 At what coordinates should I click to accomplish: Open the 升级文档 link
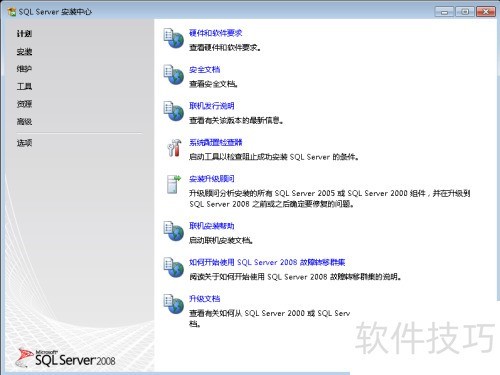pos(205,299)
